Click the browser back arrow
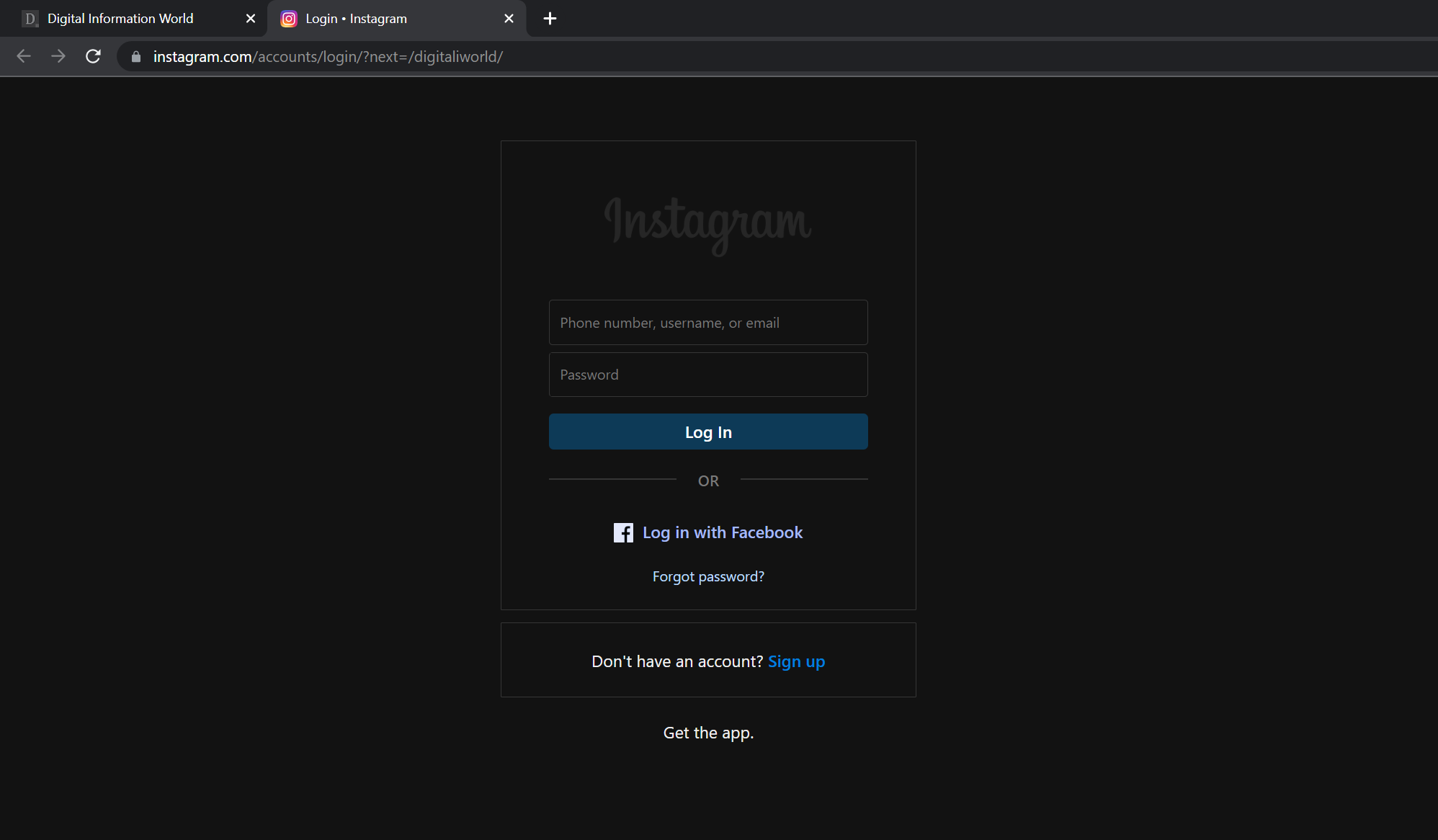1438x840 pixels. [x=24, y=56]
